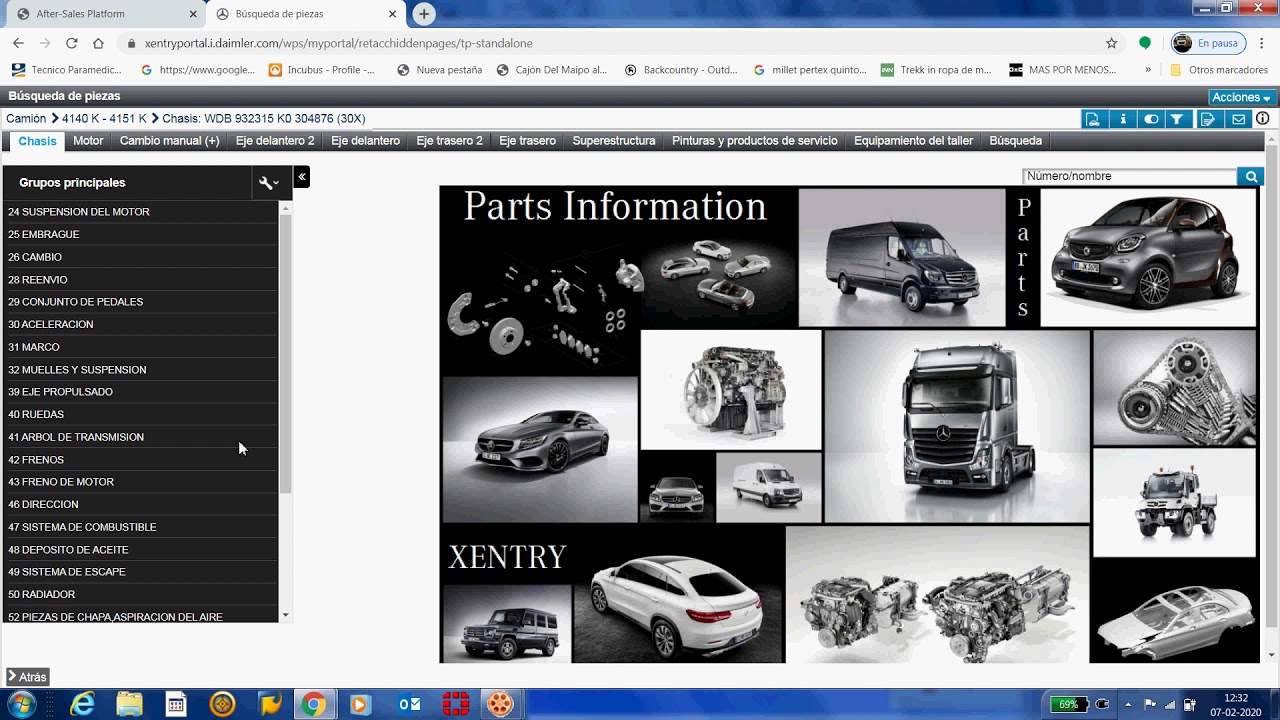Open the Eje trasero 2 tab
The width and height of the screenshot is (1280, 720).
(x=449, y=141)
